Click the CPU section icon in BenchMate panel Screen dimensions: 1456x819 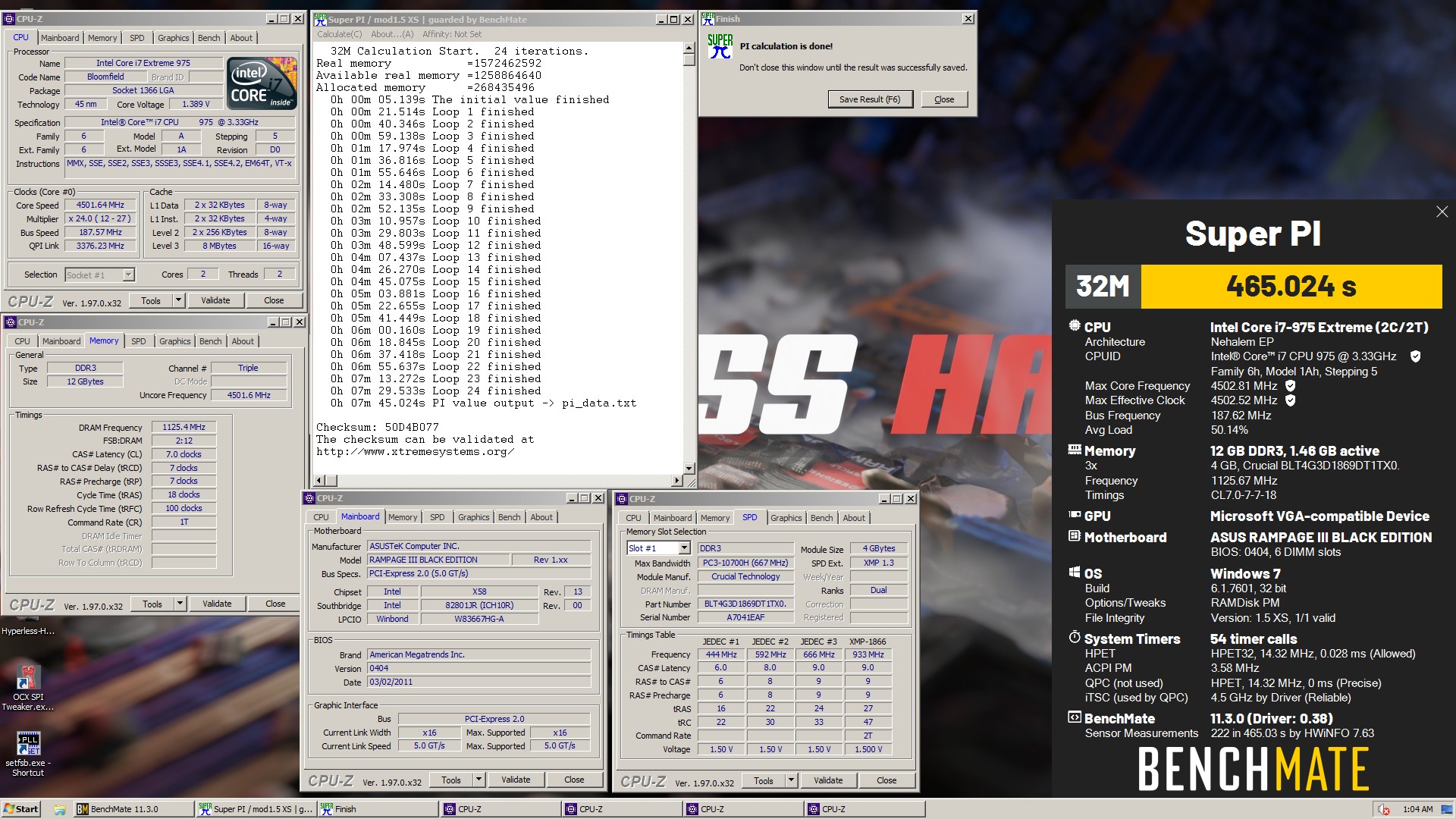1075,326
